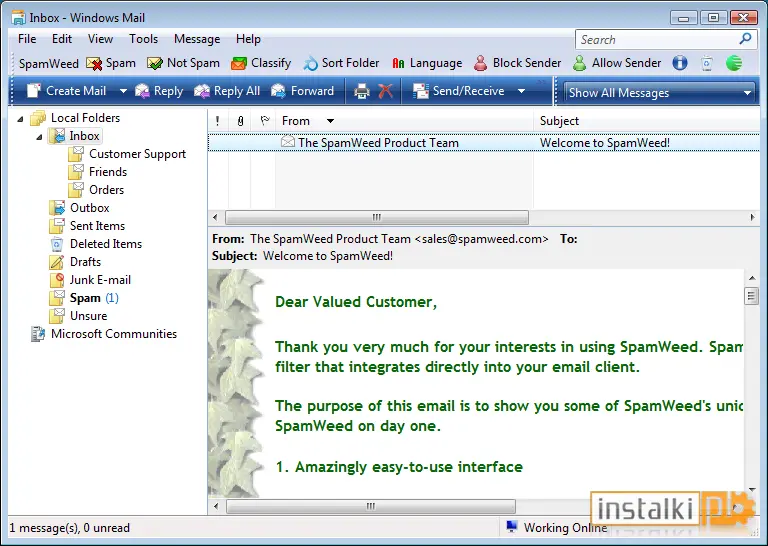The image size is (768, 546).
Task: Run Sort Folder tool
Action: pyautogui.click(x=341, y=63)
